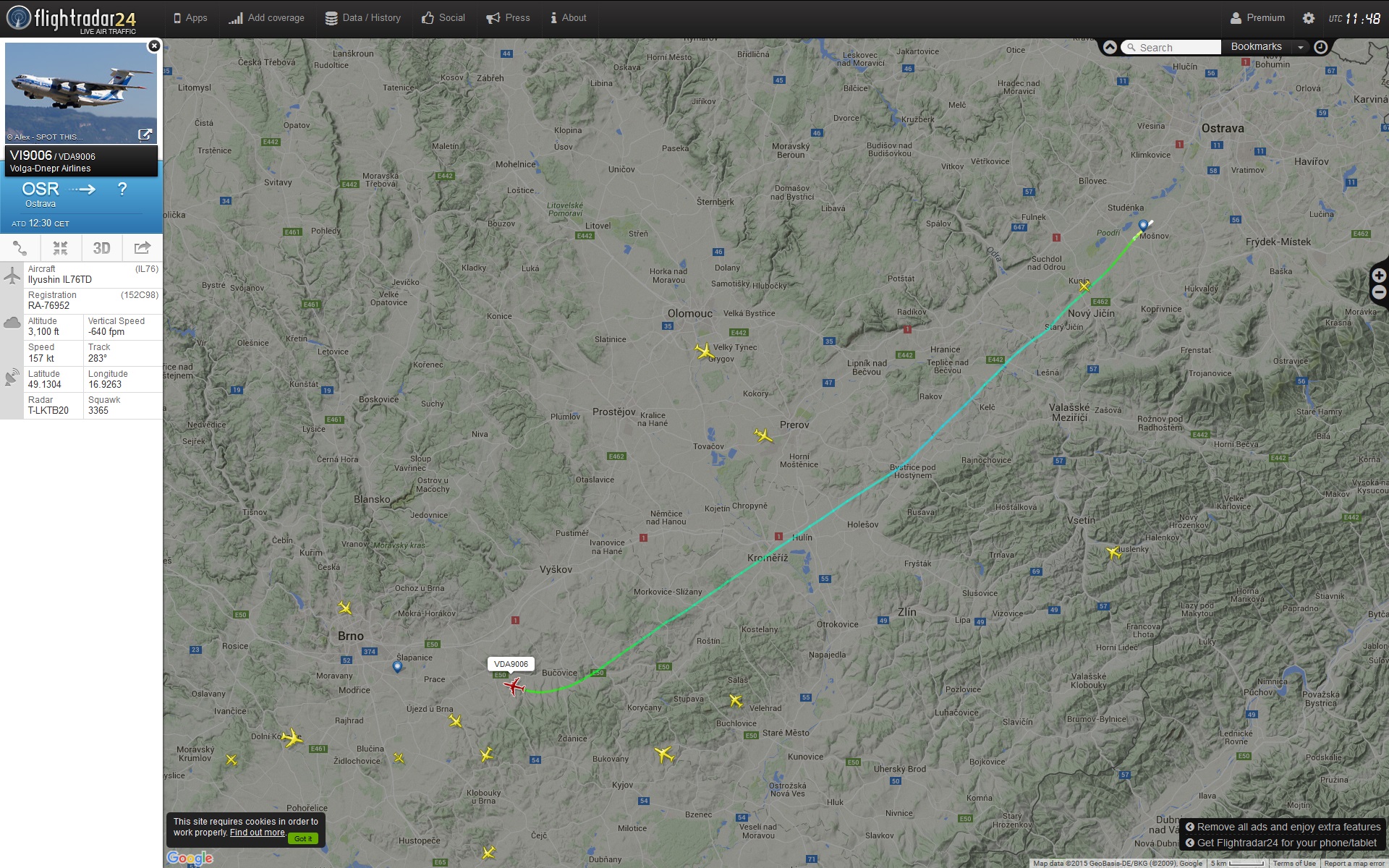Switch to 3D cockpit view

pos(101,248)
